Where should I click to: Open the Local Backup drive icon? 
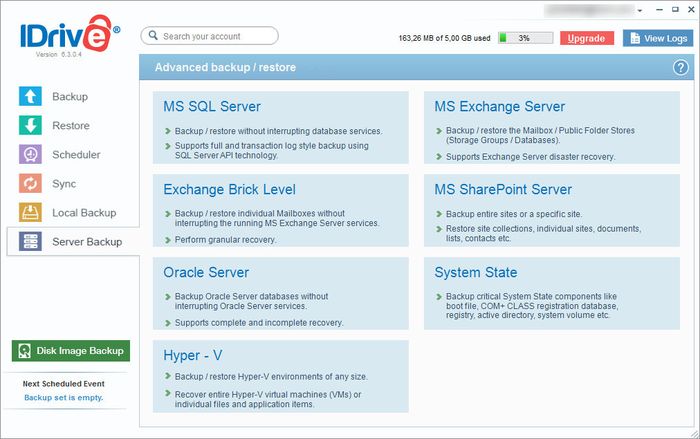31,213
